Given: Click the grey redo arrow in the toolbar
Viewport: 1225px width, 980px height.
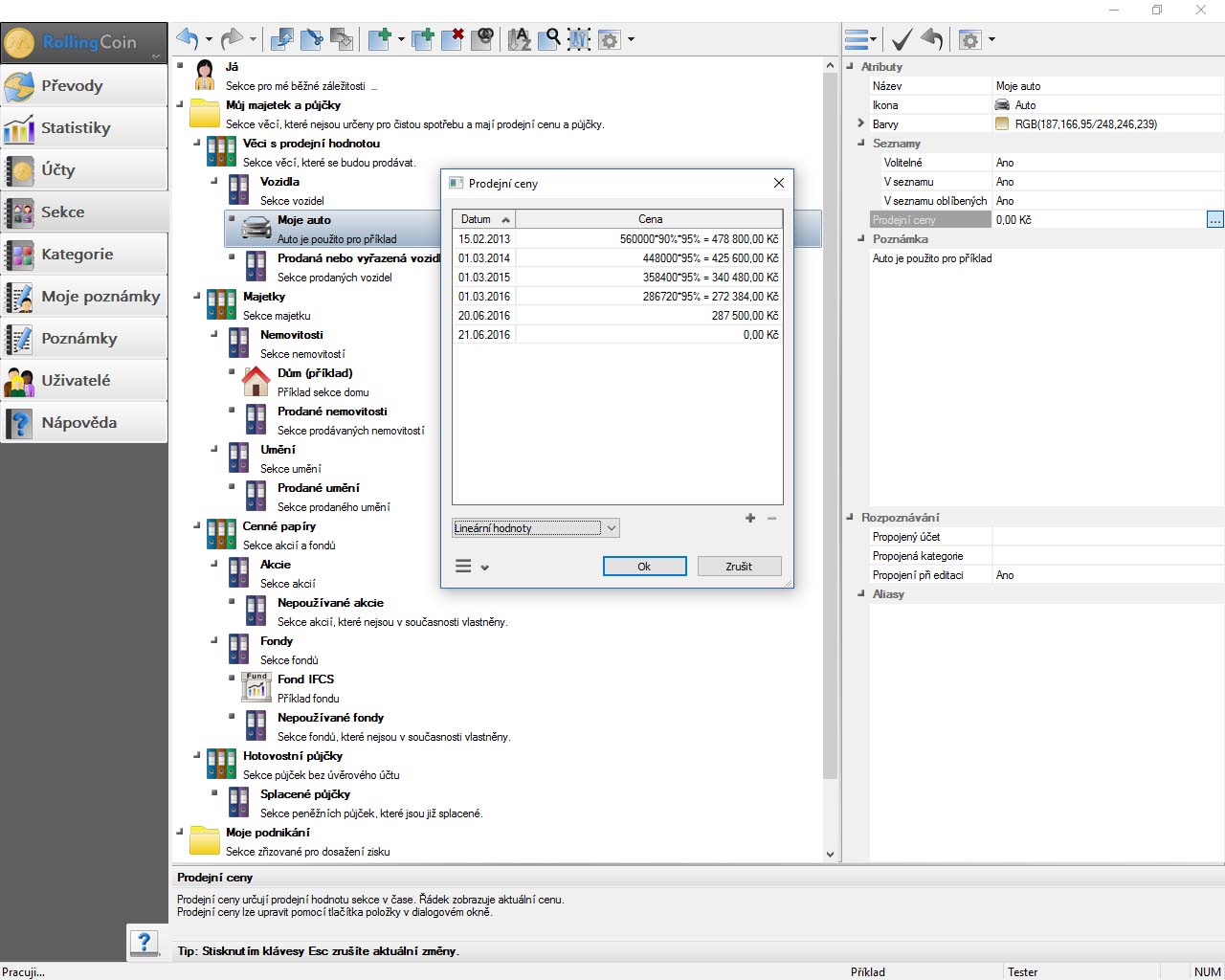Looking at the screenshot, I should [x=231, y=39].
